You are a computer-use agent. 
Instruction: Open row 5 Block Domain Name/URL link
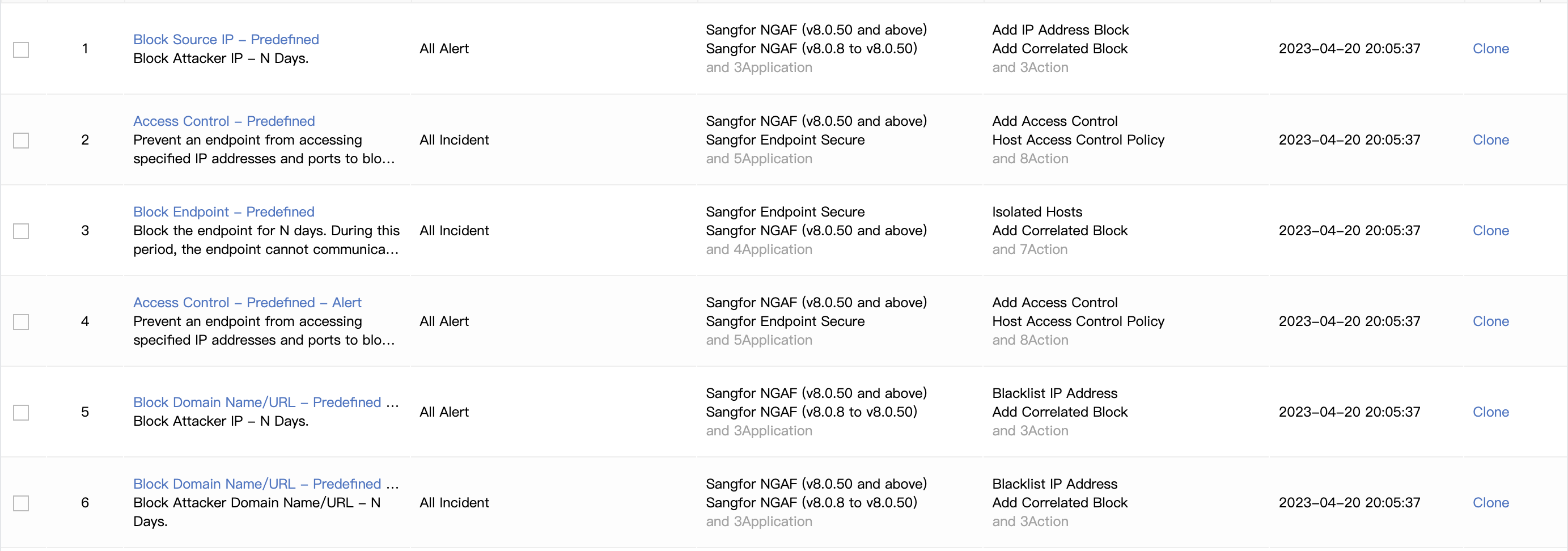coord(266,402)
